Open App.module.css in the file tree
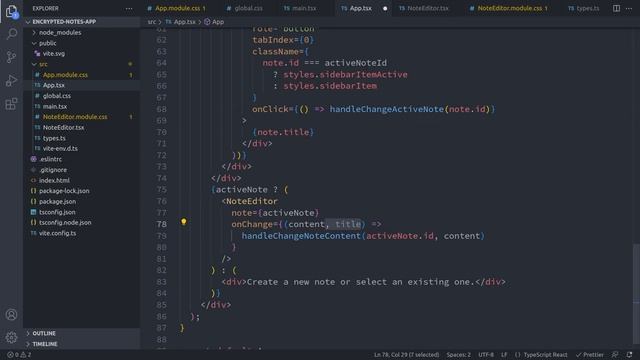 point(82,75)
